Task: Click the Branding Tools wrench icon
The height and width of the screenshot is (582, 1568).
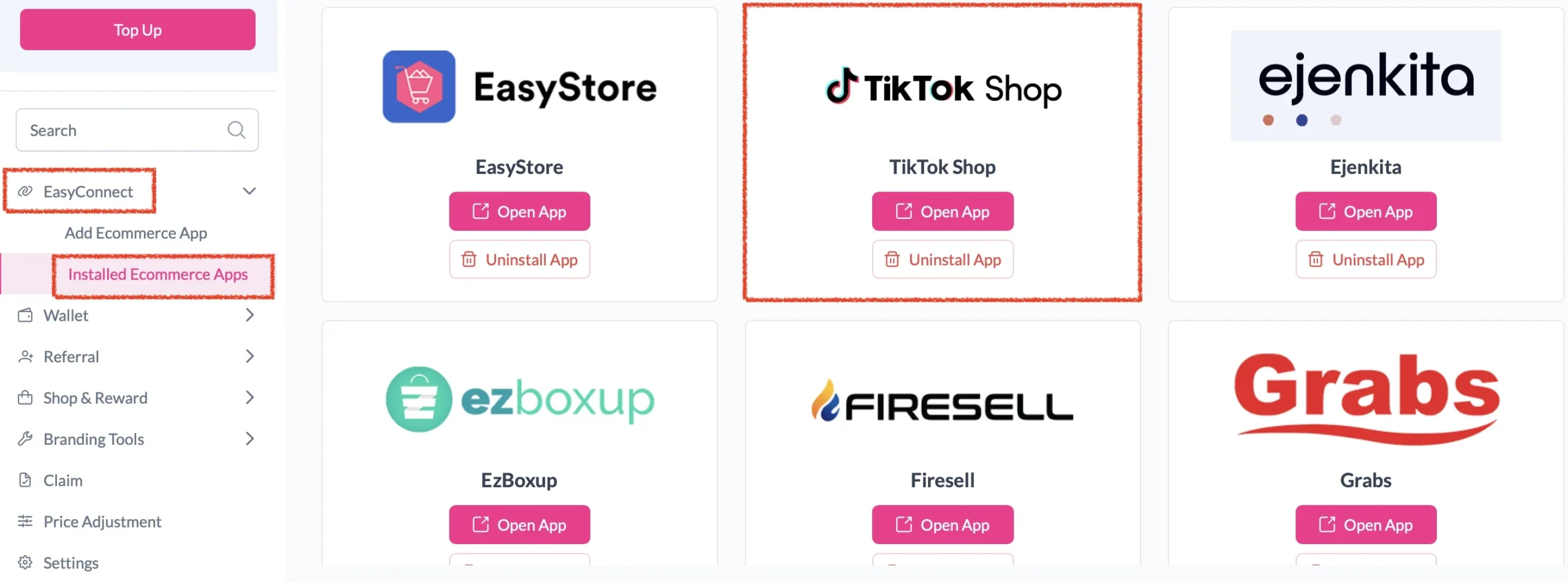Action: pyautogui.click(x=25, y=439)
